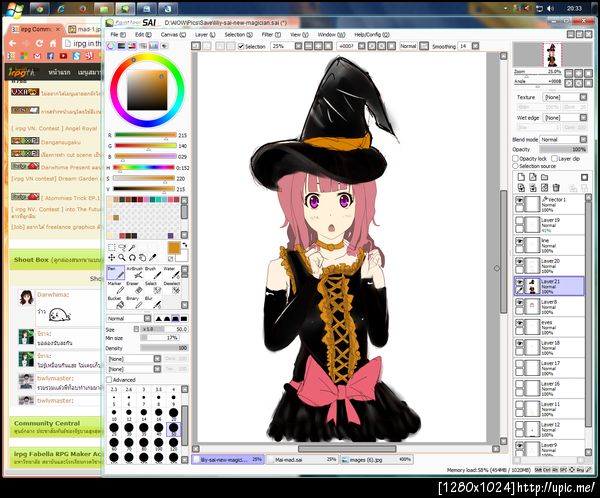Click the orange foreground color swatch
The image size is (600, 498).
click(x=174, y=248)
